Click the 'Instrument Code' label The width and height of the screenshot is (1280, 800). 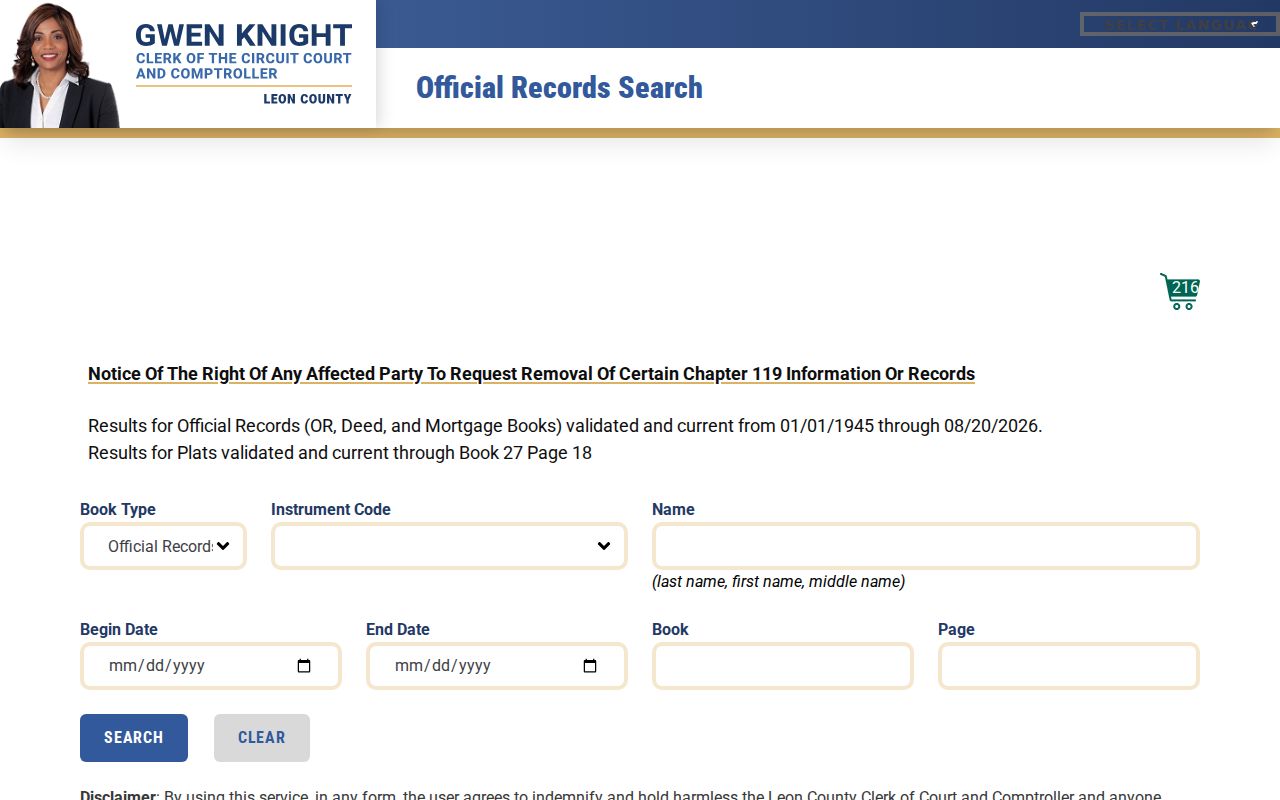click(331, 509)
